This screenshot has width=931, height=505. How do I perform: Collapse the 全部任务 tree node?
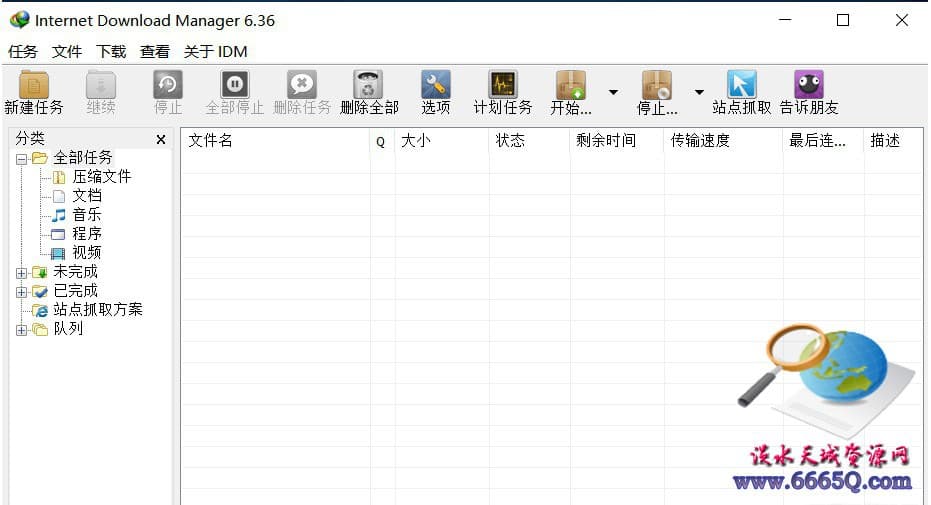pyautogui.click(x=21, y=159)
